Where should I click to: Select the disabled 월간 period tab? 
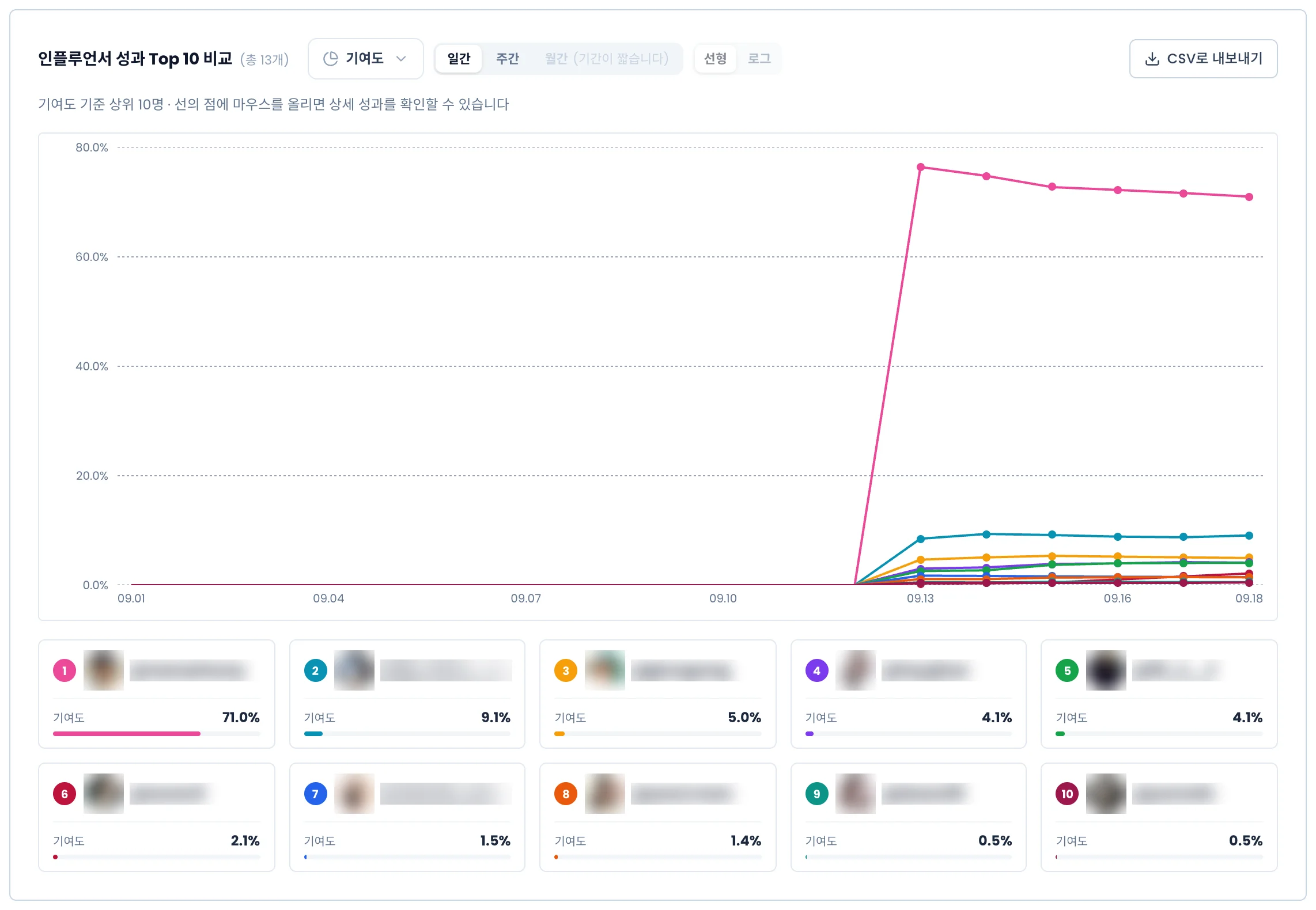[607, 59]
